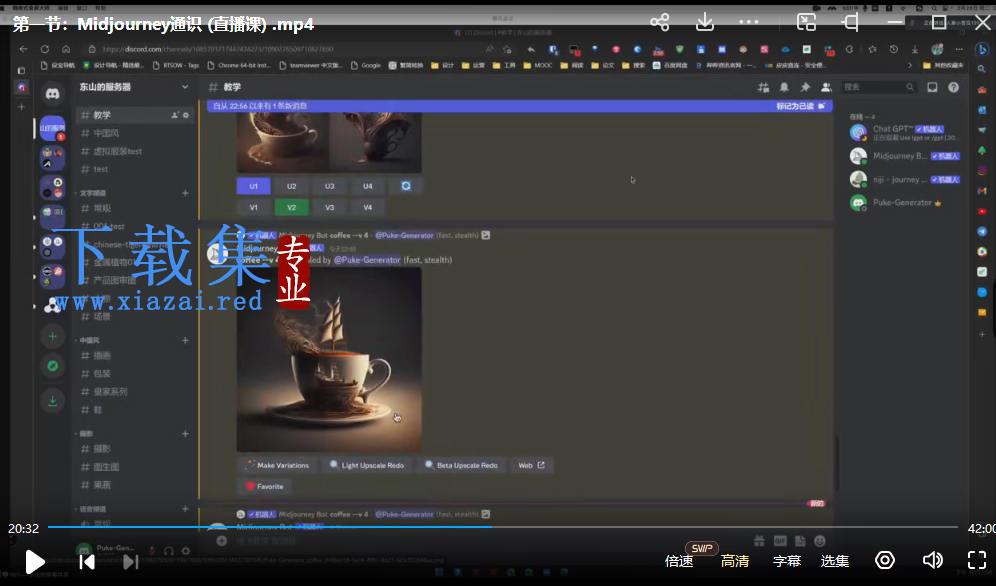
Task: Collapse the 语音频道 category
Action: click(x=92, y=509)
